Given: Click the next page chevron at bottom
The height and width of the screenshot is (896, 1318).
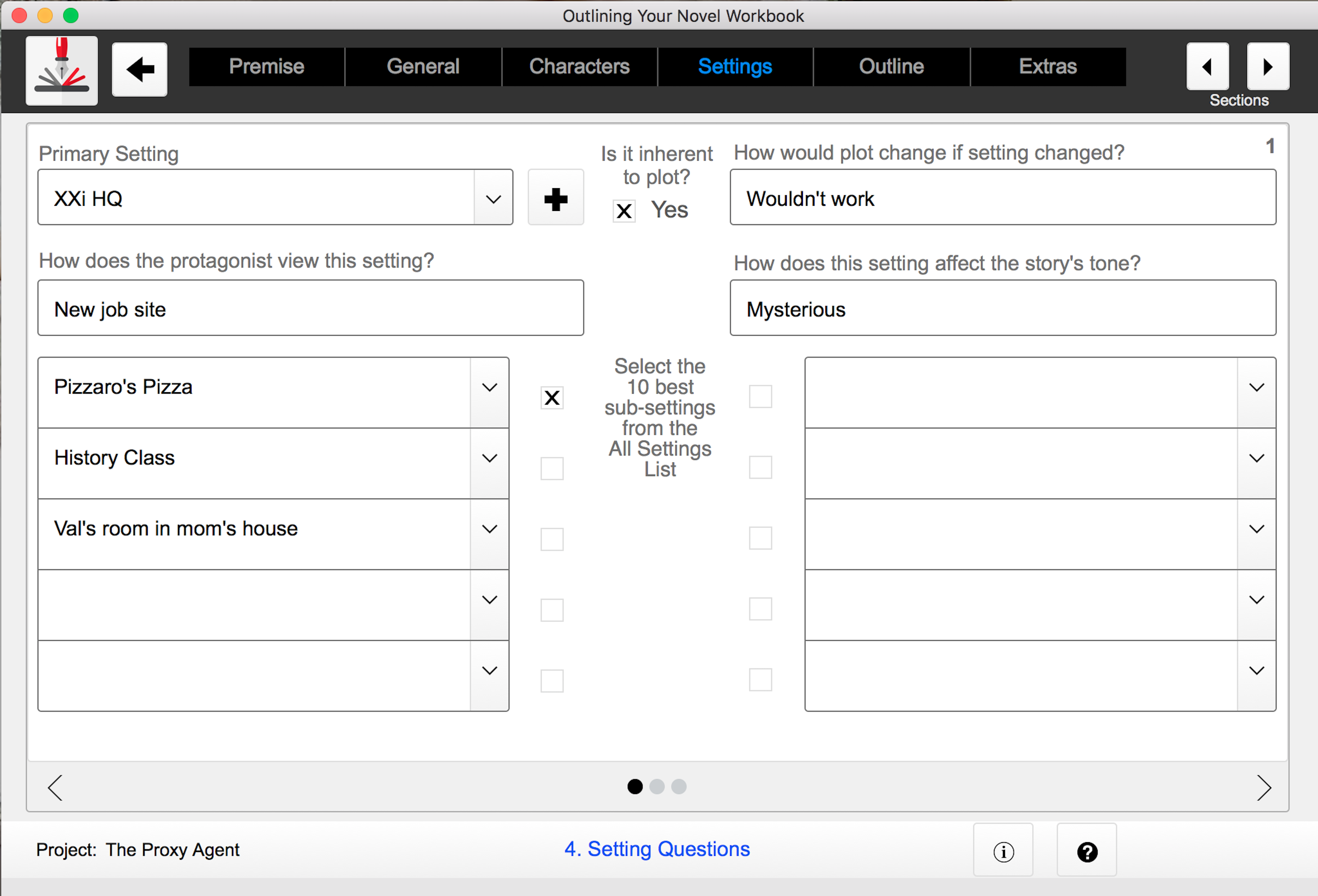Looking at the screenshot, I should pos(1263,787).
